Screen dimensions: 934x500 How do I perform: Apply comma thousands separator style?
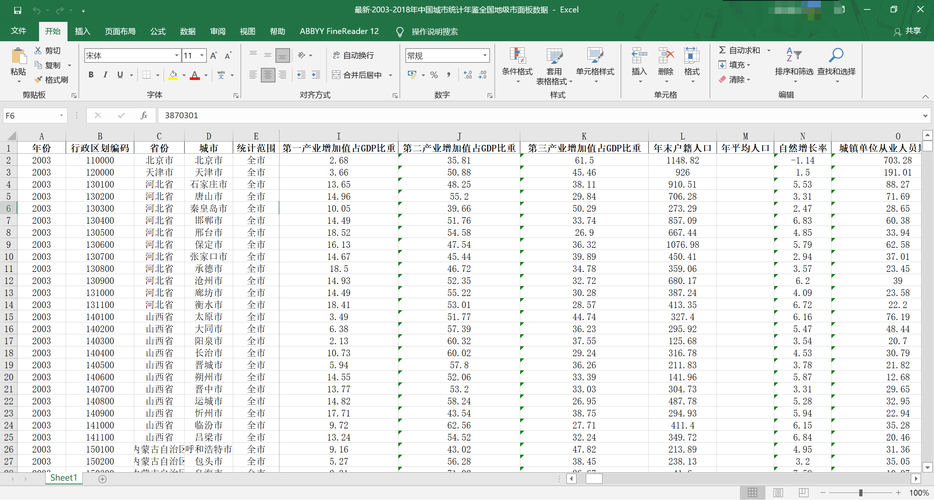click(x=449, y=75)
